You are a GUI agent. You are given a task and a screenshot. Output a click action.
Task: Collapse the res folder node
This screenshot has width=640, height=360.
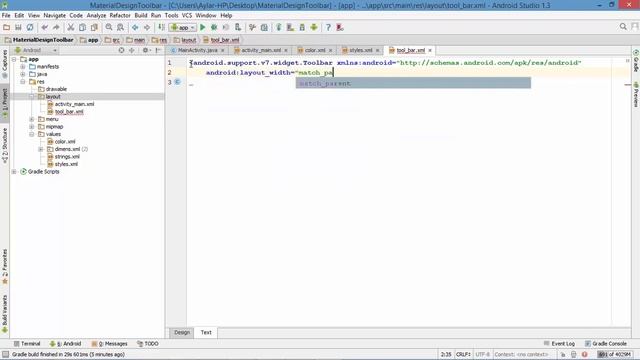(x=23, y=82)
